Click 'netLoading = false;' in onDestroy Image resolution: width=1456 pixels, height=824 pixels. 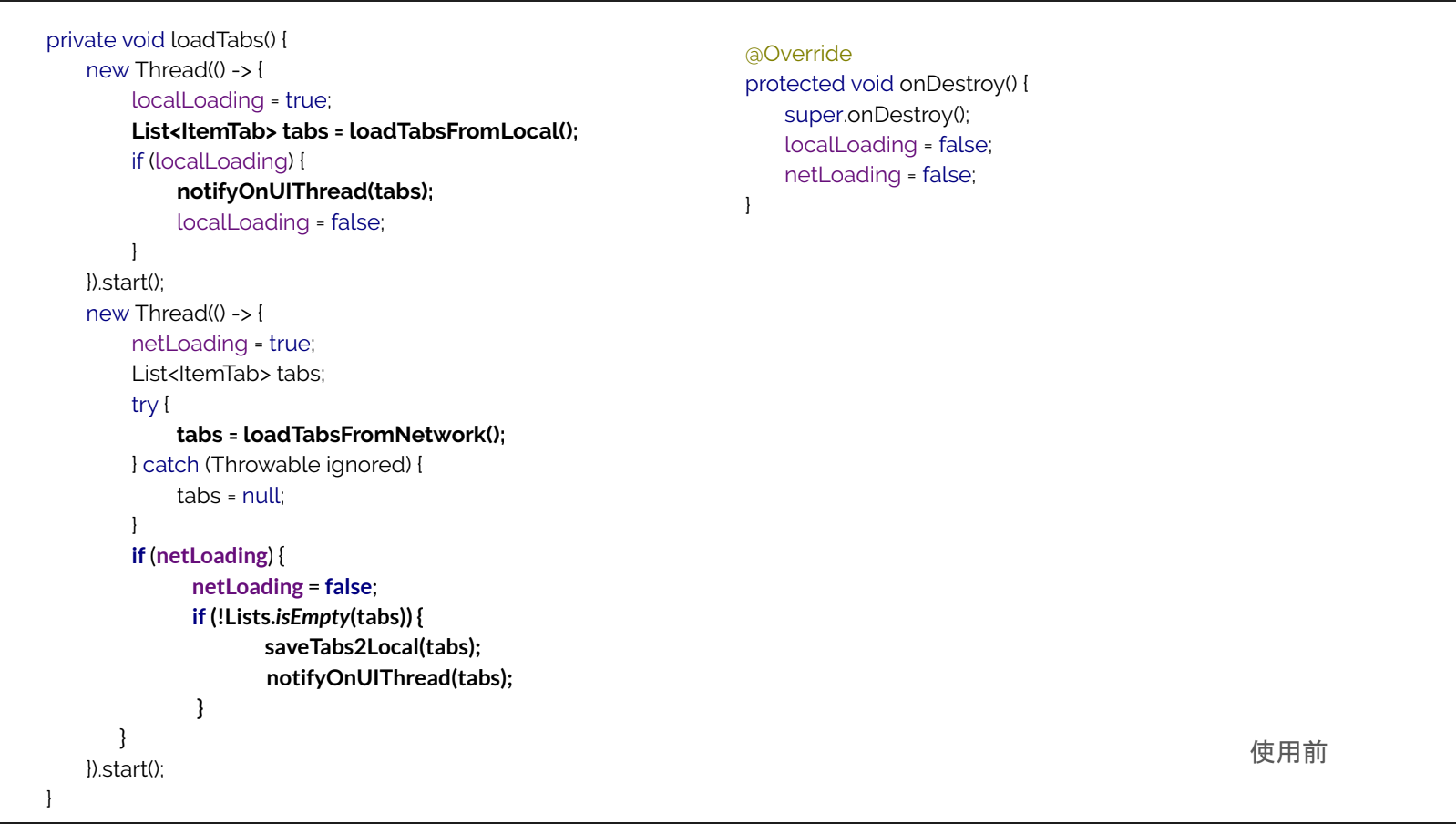[x=880, y=175]
